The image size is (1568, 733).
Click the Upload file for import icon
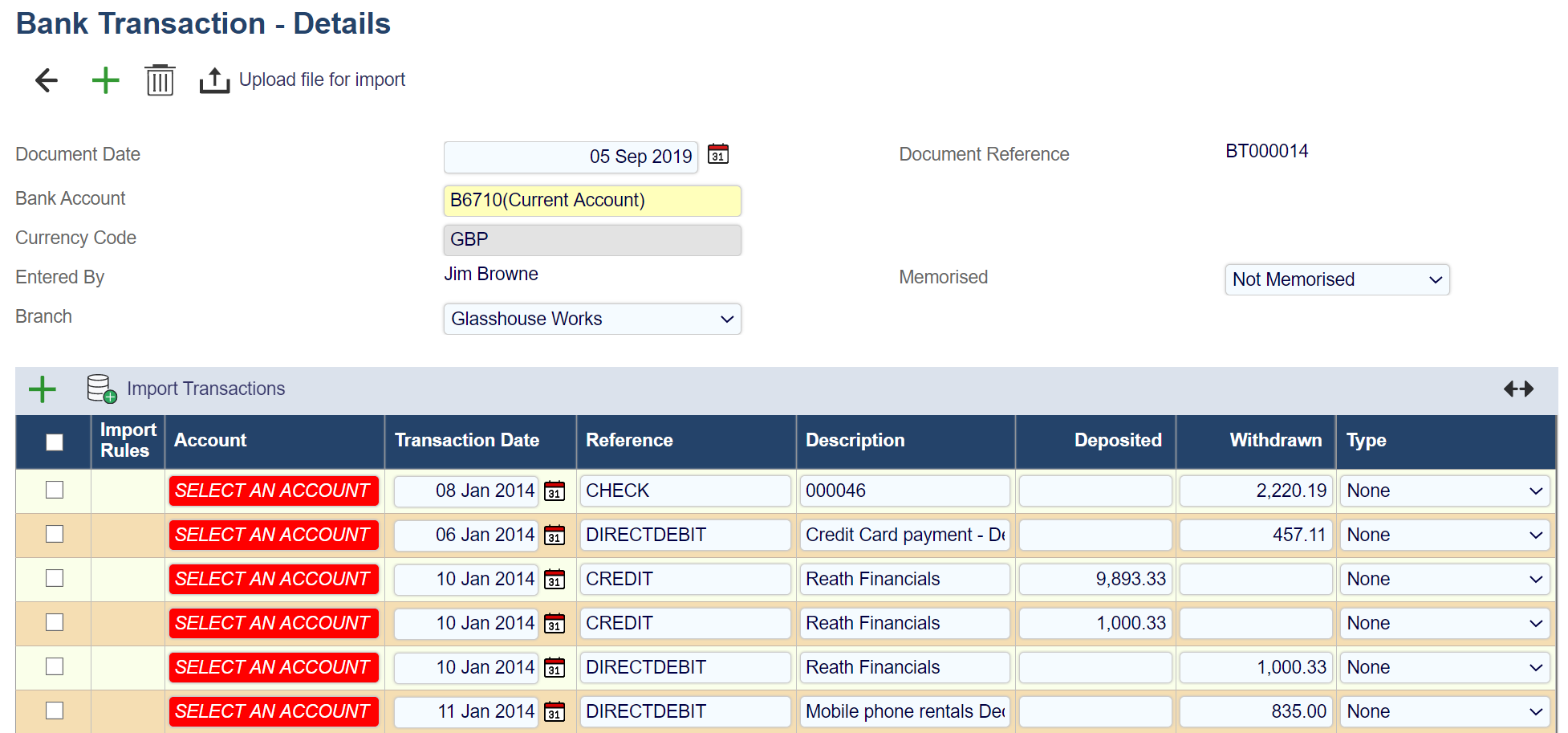click(214, 80)
